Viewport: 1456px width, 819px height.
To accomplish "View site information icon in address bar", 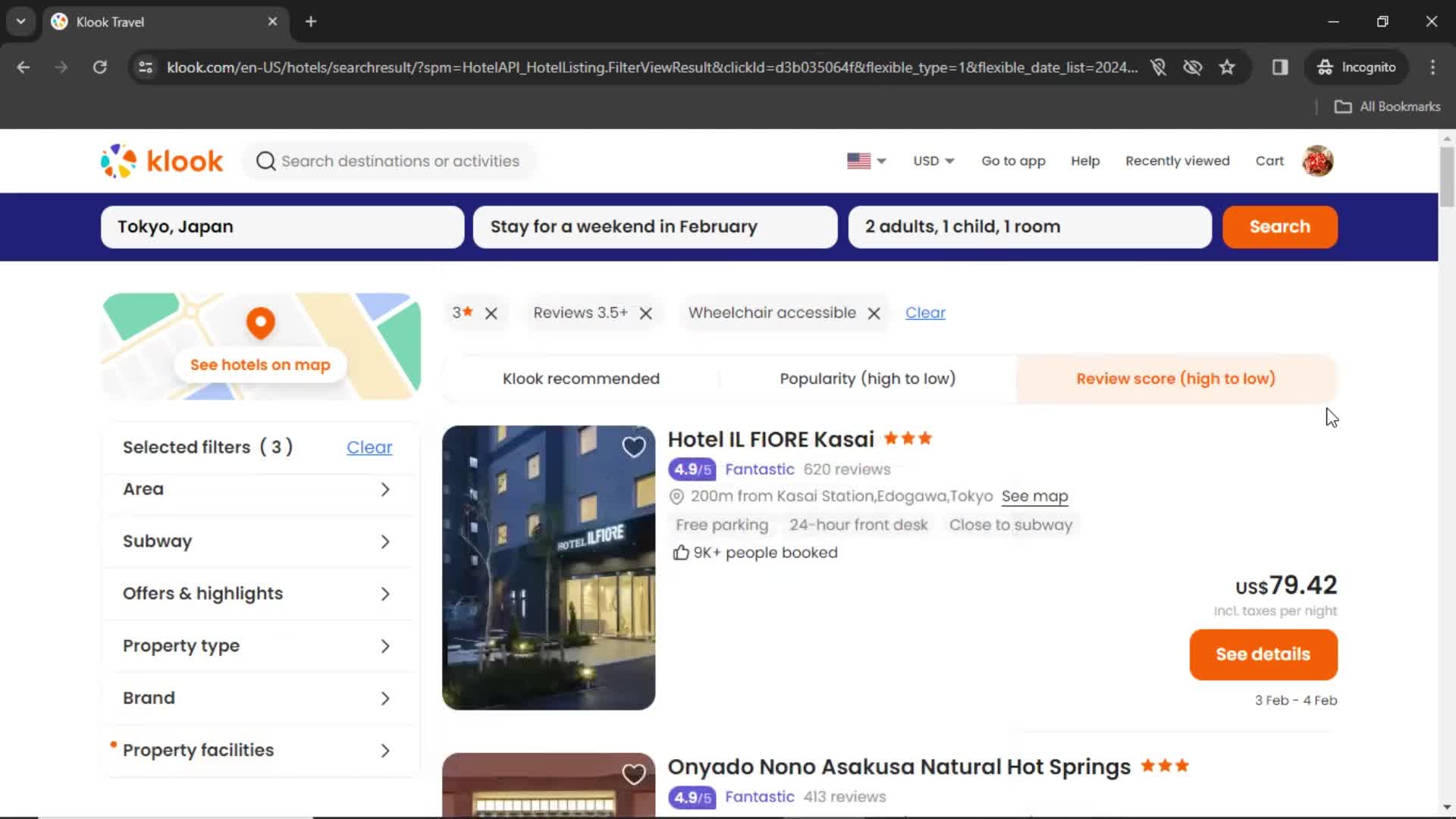I will tap(146, 67).
